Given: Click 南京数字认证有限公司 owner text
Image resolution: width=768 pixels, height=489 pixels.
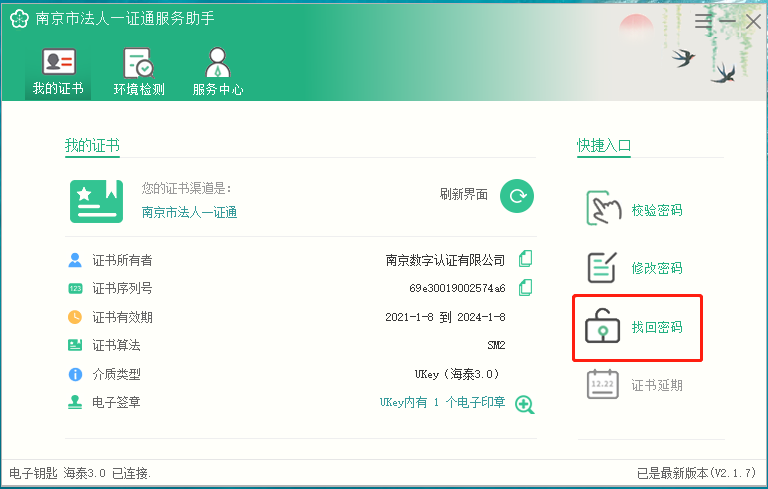Looking at the screenshot, I should 445,260.
